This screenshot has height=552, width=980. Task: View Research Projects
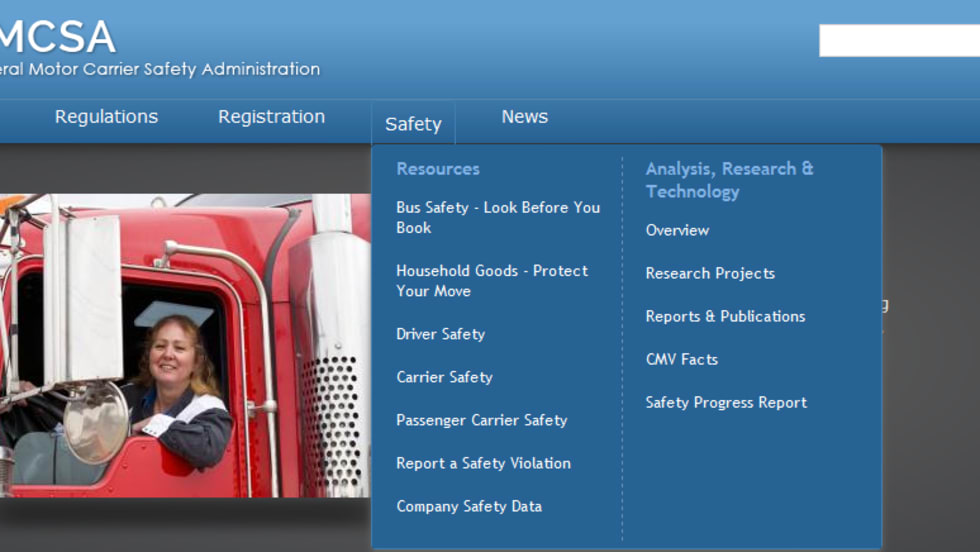(x=710, y=273)
